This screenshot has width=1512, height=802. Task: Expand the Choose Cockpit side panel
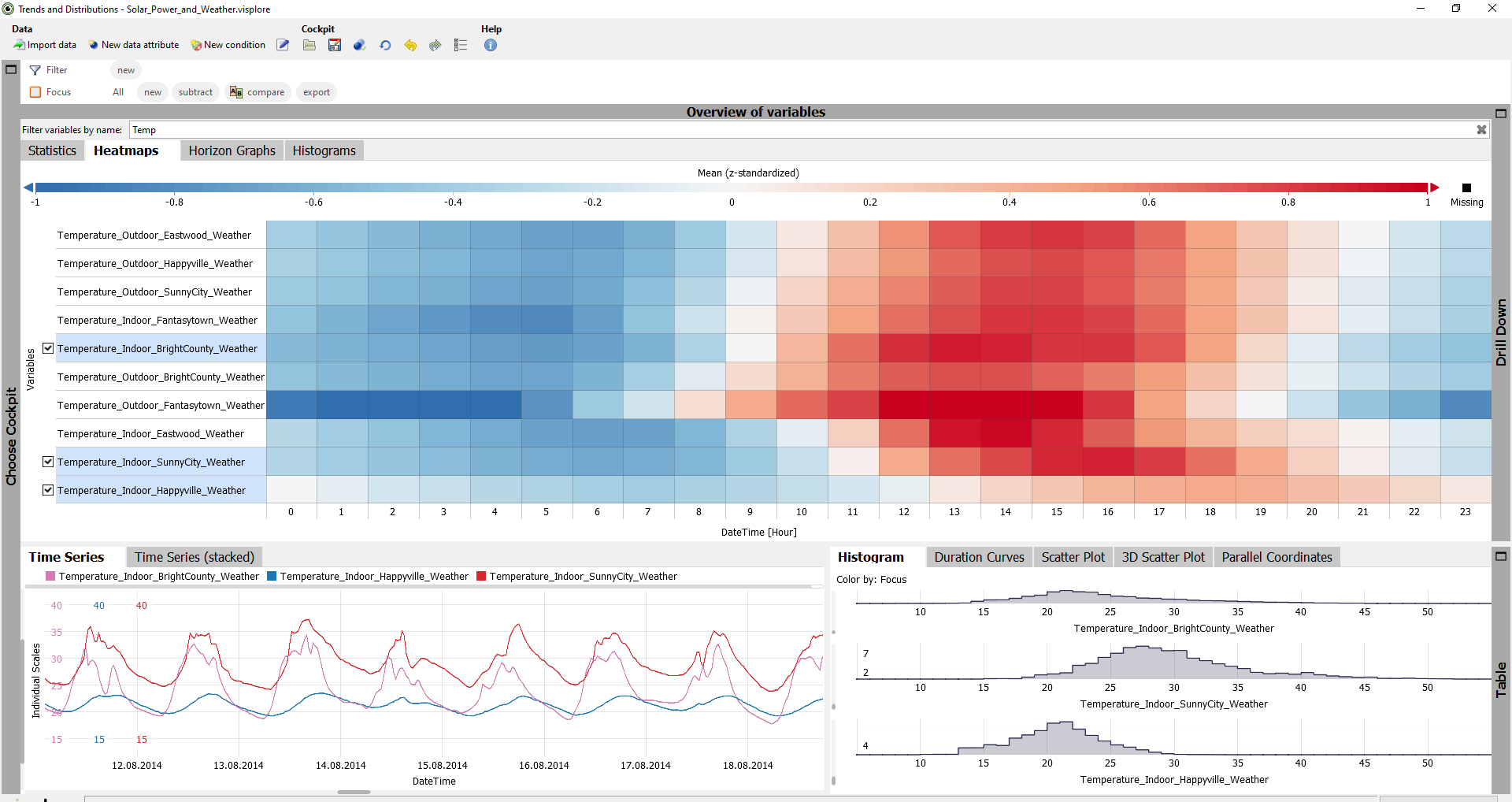(11, 435)
